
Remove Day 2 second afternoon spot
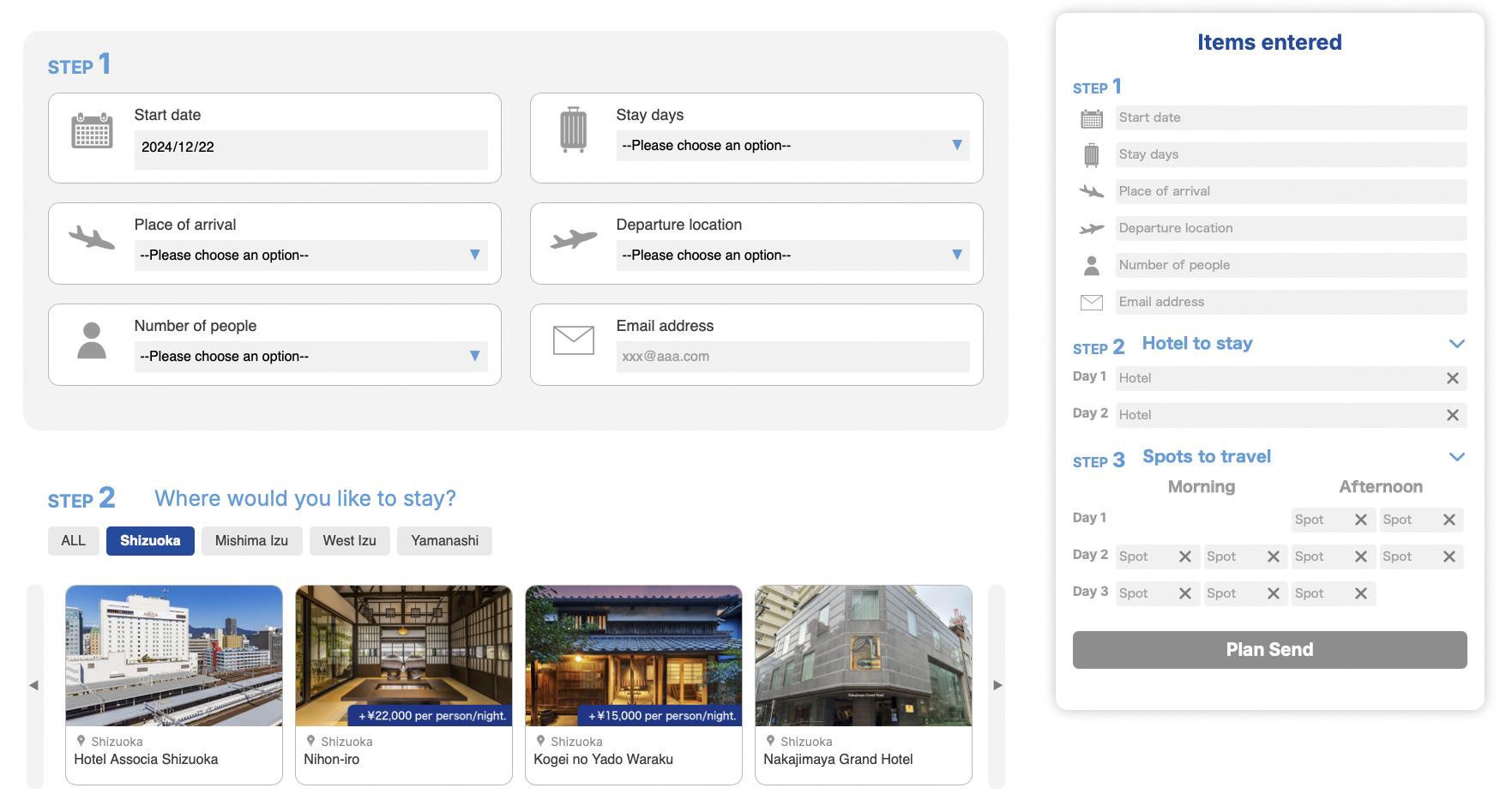1449,556
